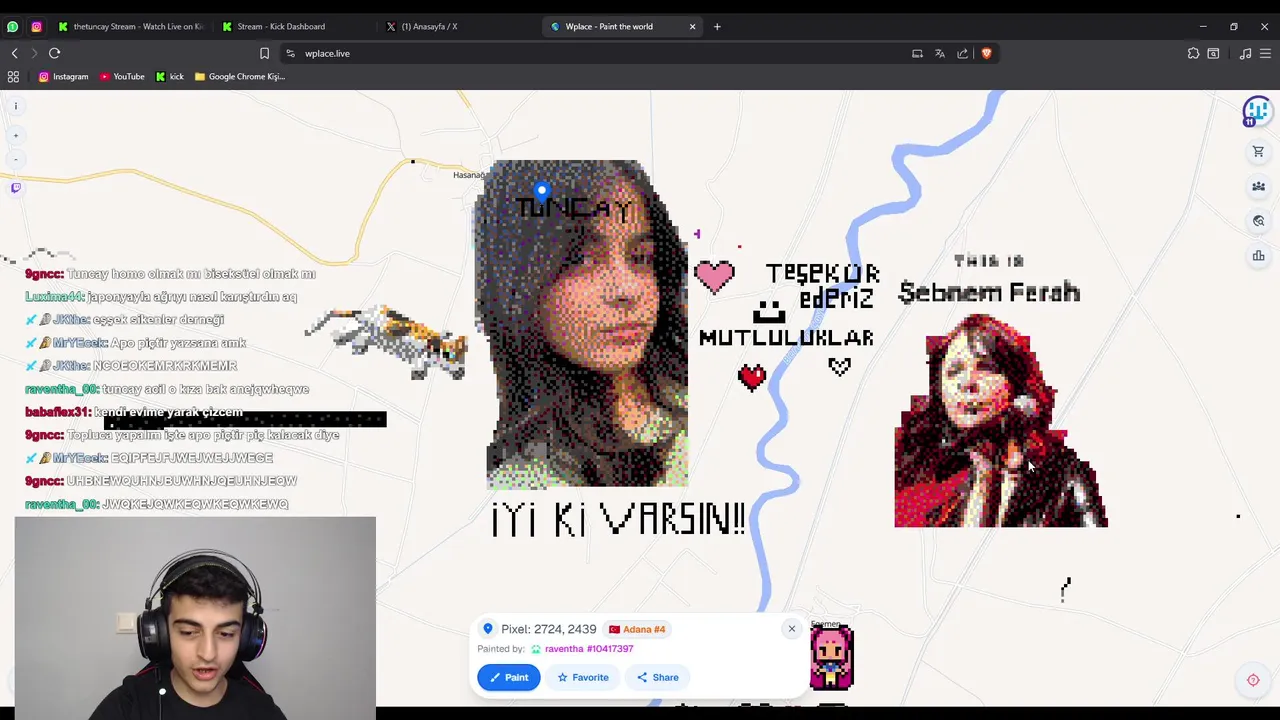1280x720 pixels.
Task: Open the Brave wallet icon
Action: click(1213, 53)
